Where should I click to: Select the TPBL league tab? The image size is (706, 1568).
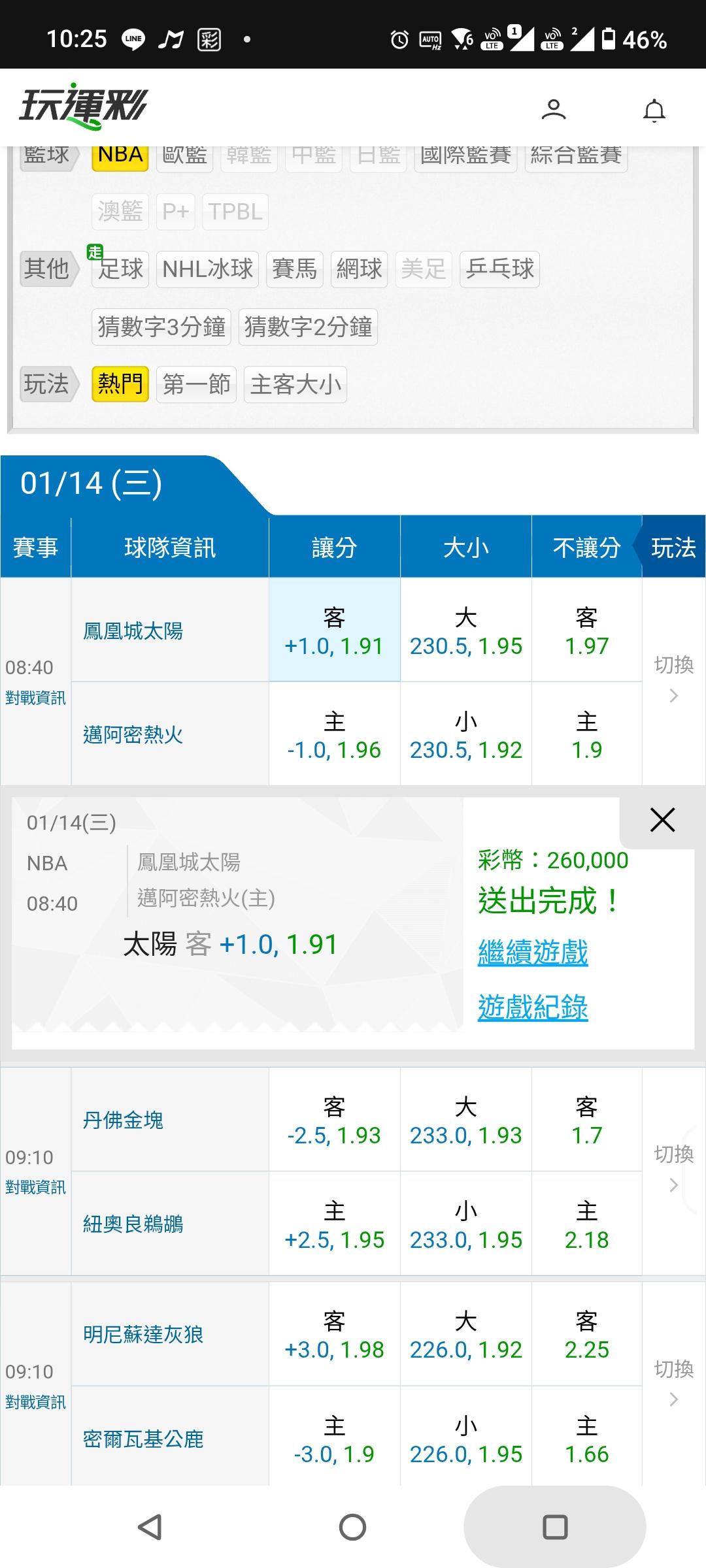235,212
